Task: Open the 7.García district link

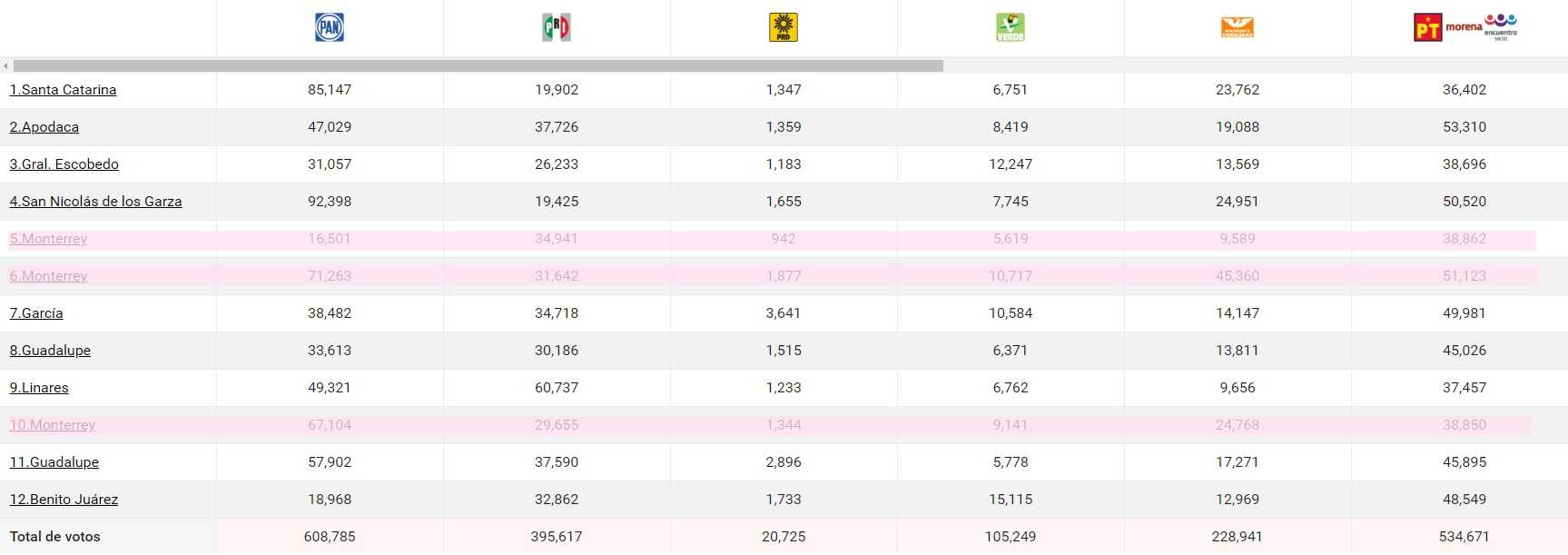Action: pos(36,313)
